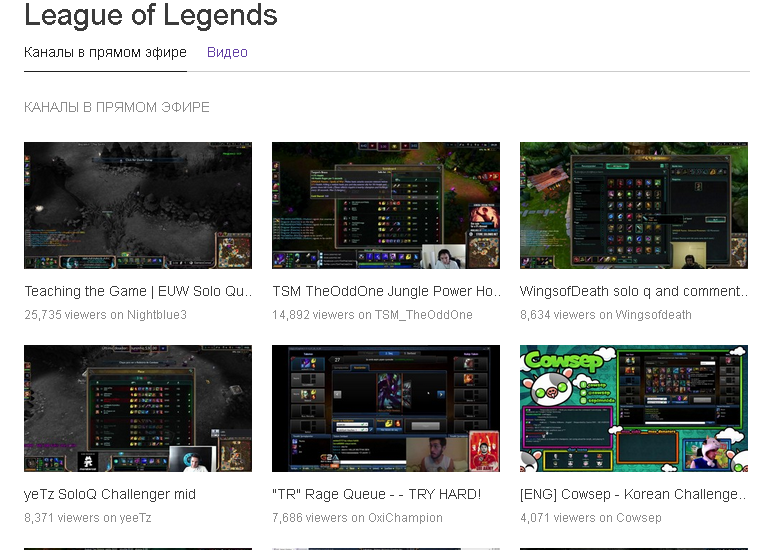Click the WingsofDeath solo q title link

tap(634, 292)
